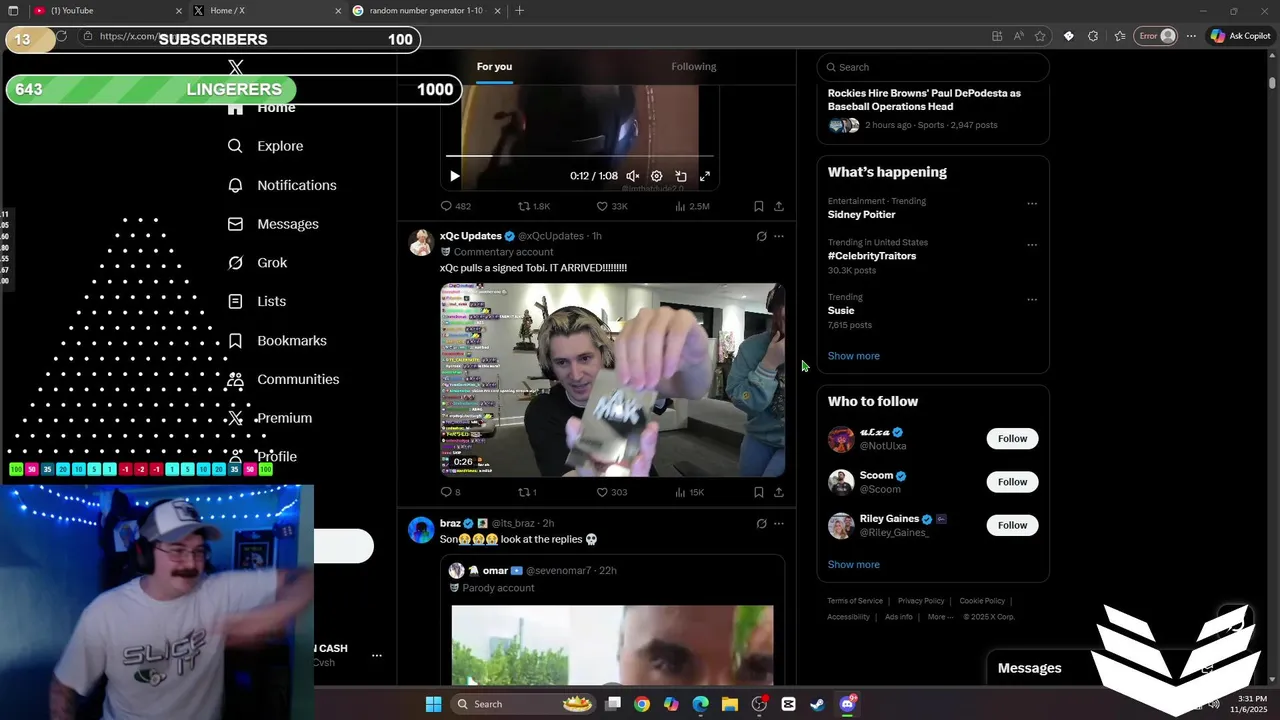Bookmark the xQc Updates post
This screenshot has height=720, width=1280.
[758, 492]
